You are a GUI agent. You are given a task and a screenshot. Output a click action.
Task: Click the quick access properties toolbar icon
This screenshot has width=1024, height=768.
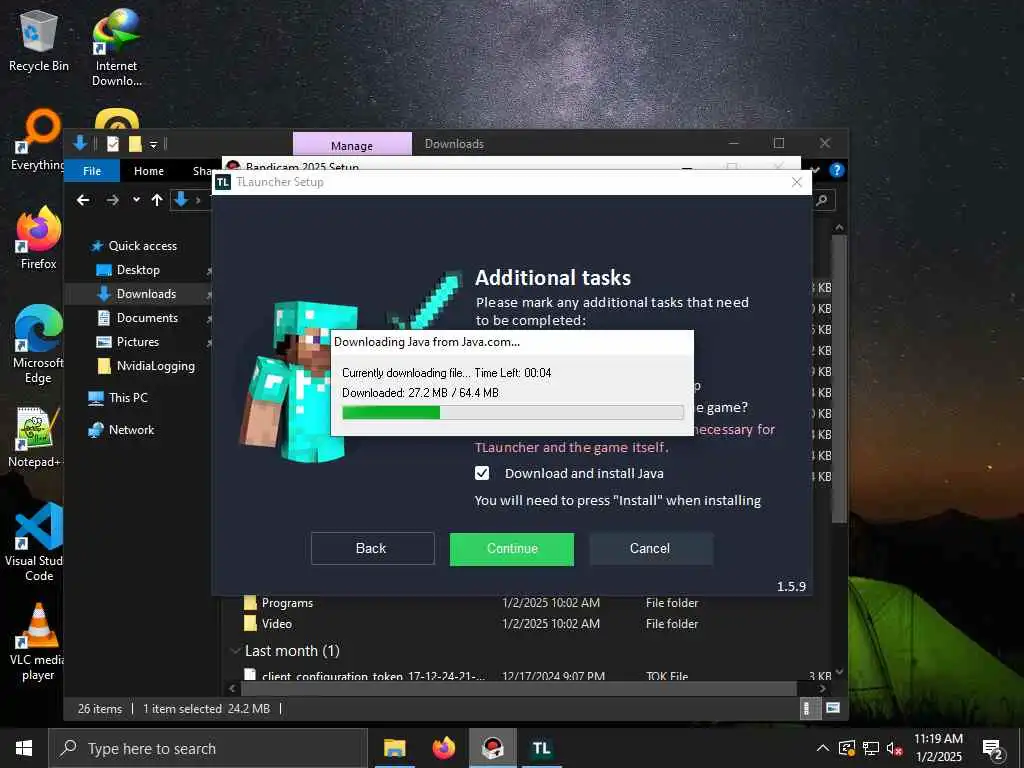(x=113, y=144)
